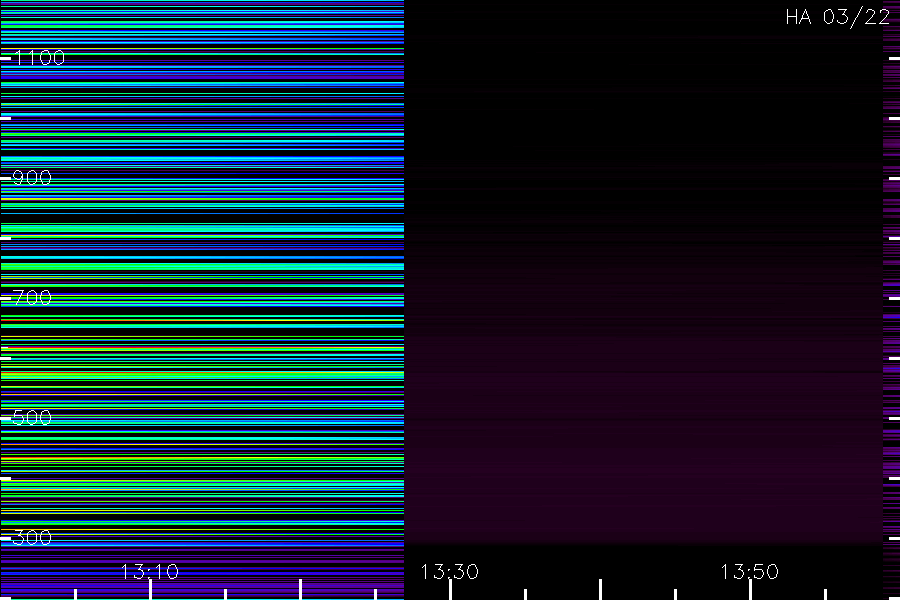Click the tick mark under 13:50
The height and width of the screenshot is (600, 900).
click(750, 590)
